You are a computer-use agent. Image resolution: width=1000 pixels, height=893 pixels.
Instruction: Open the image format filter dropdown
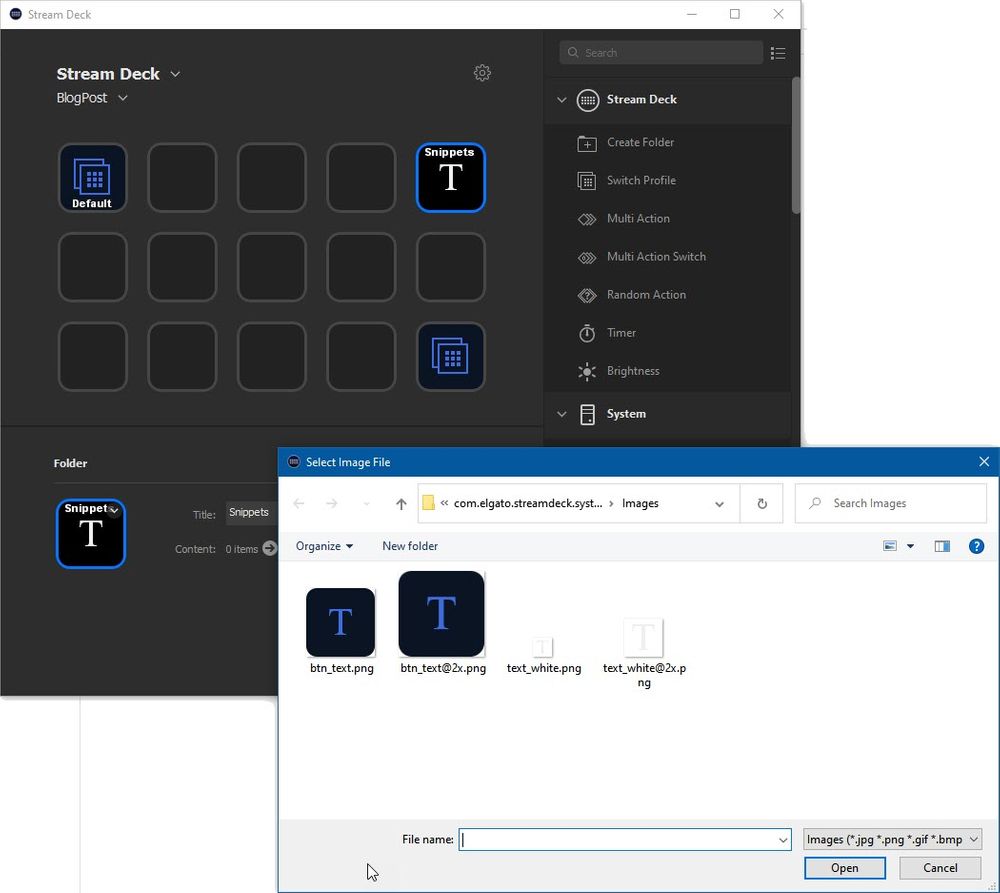891,839
